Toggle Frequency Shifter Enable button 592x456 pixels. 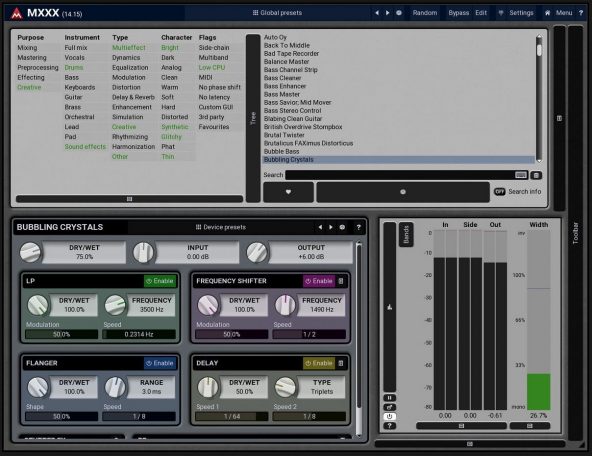tap(319, 281)
